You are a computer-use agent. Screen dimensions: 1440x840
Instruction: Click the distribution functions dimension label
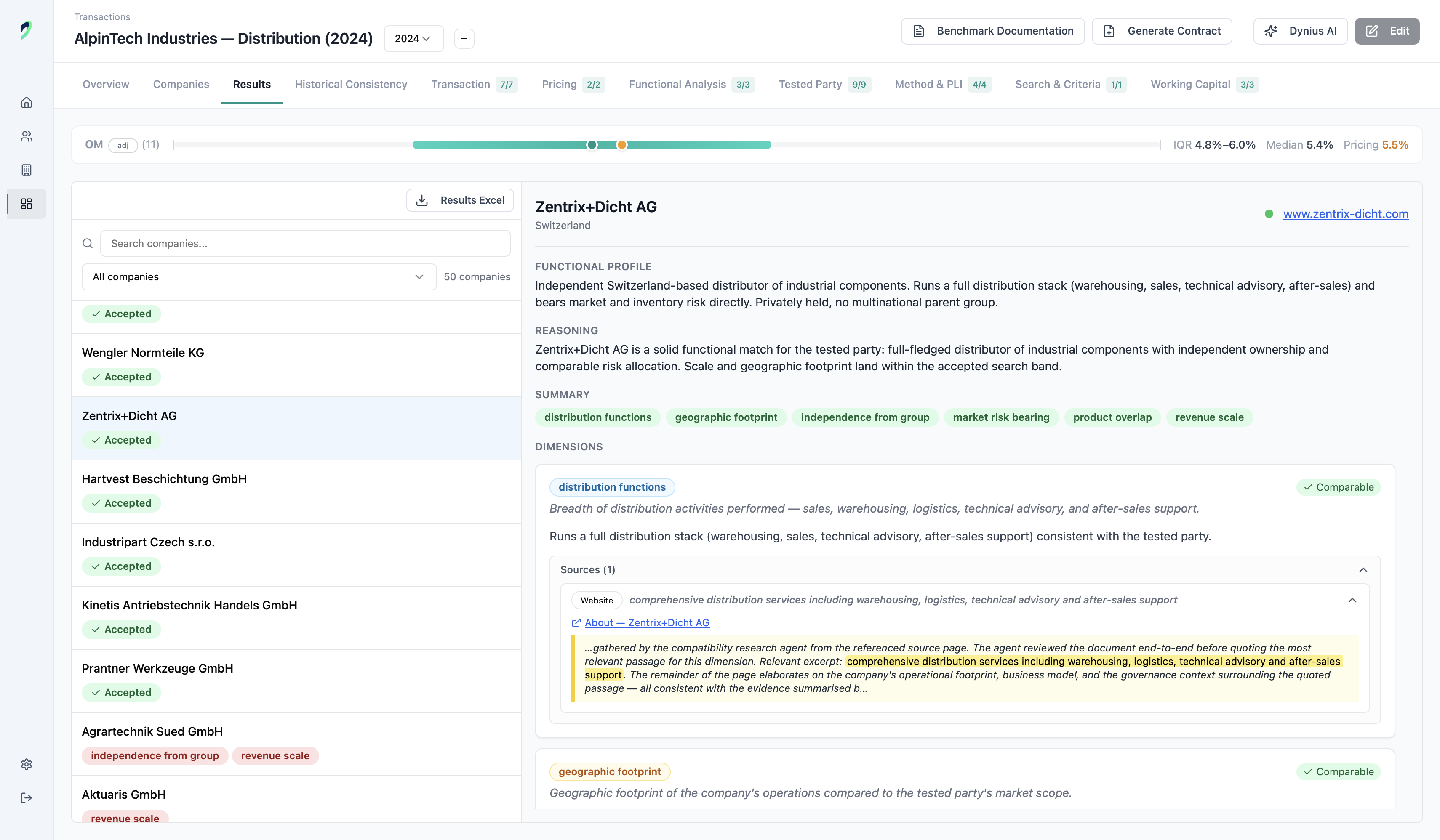(612, 488)
